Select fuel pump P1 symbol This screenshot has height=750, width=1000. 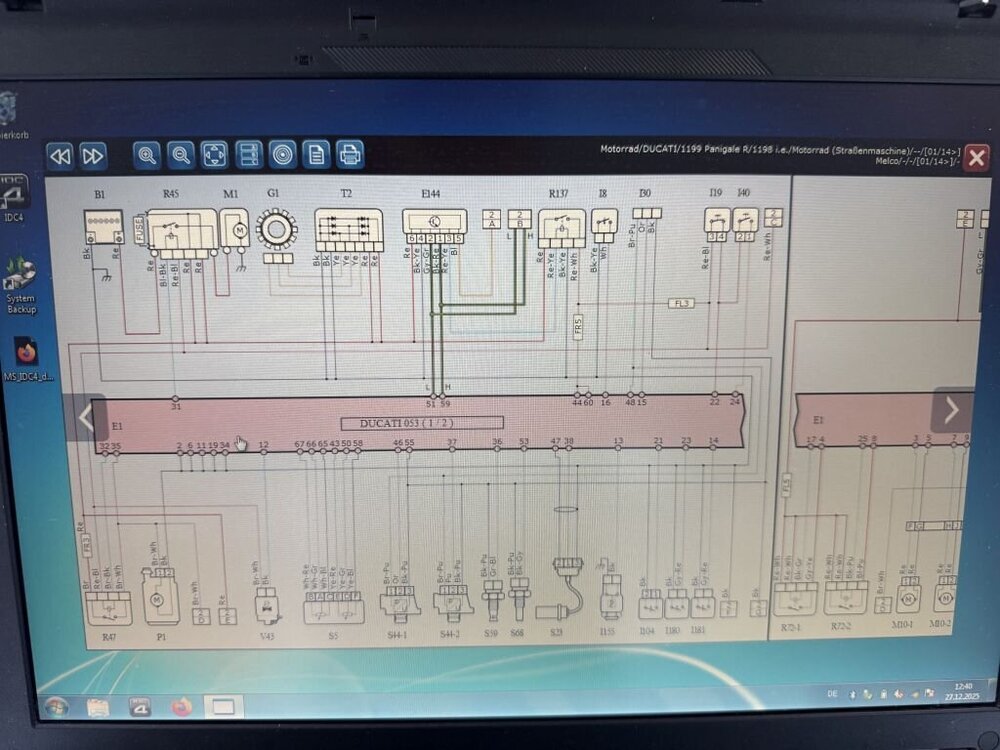(x=159, y=597)
